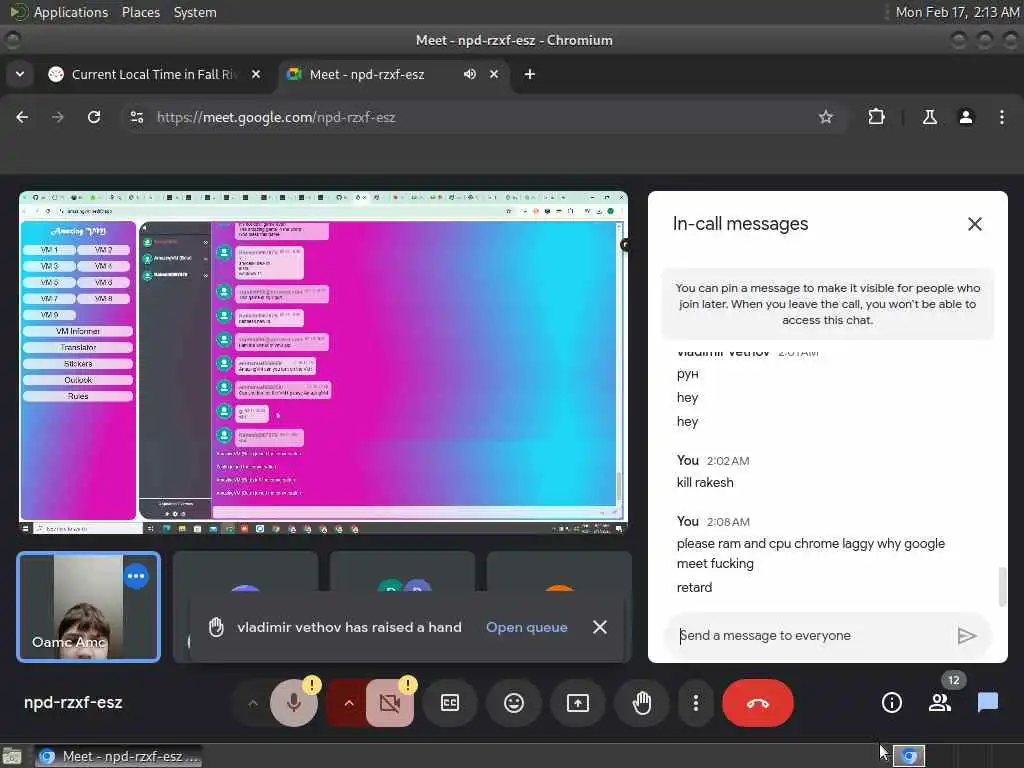This screenshot has width=1024, height=768.
Task: Raise hand using the hand button
Action: click(x=642, y=703)
